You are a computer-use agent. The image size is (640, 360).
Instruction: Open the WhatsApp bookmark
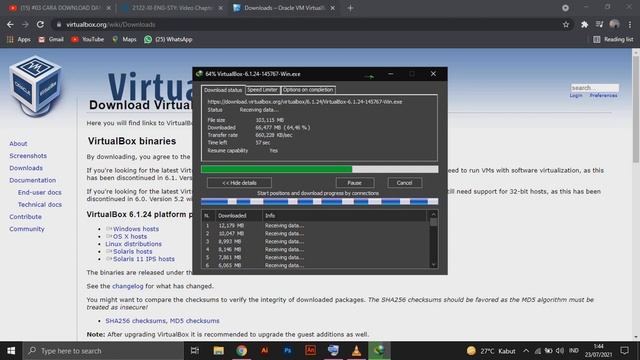click(168, 40)
